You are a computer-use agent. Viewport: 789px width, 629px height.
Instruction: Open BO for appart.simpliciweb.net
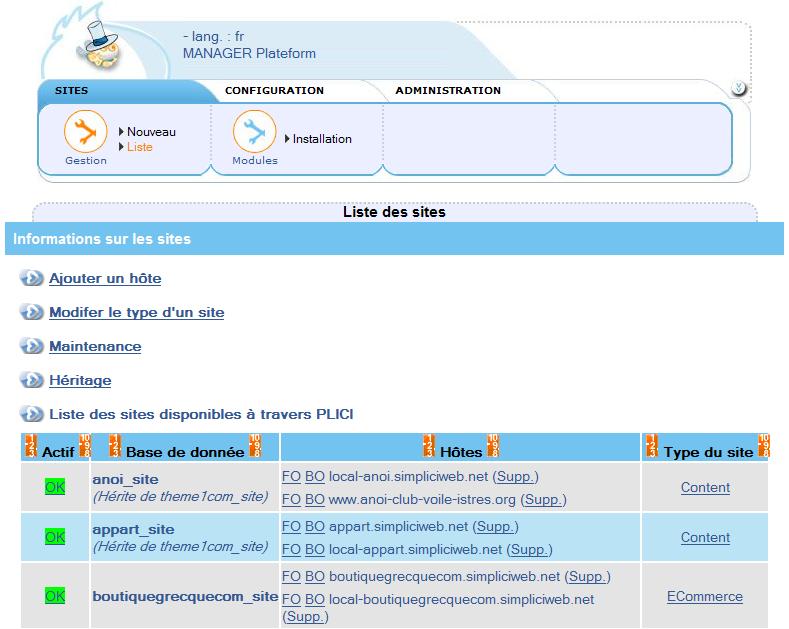pos(314,526)
